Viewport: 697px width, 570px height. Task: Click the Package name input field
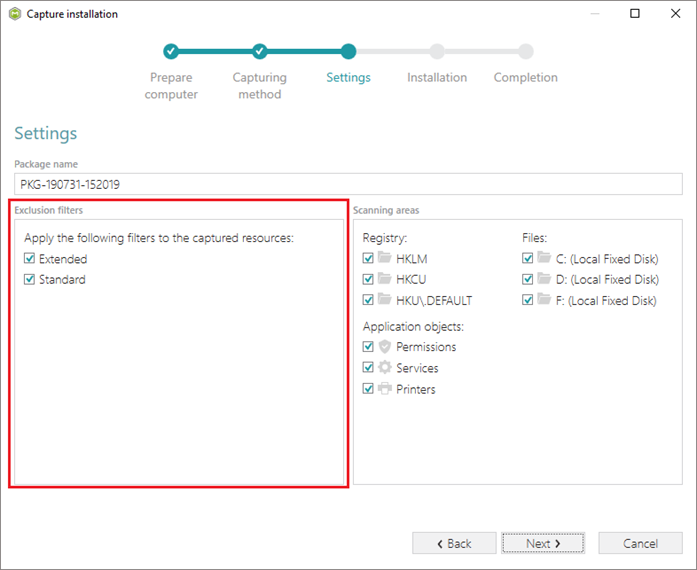[348, 184]
